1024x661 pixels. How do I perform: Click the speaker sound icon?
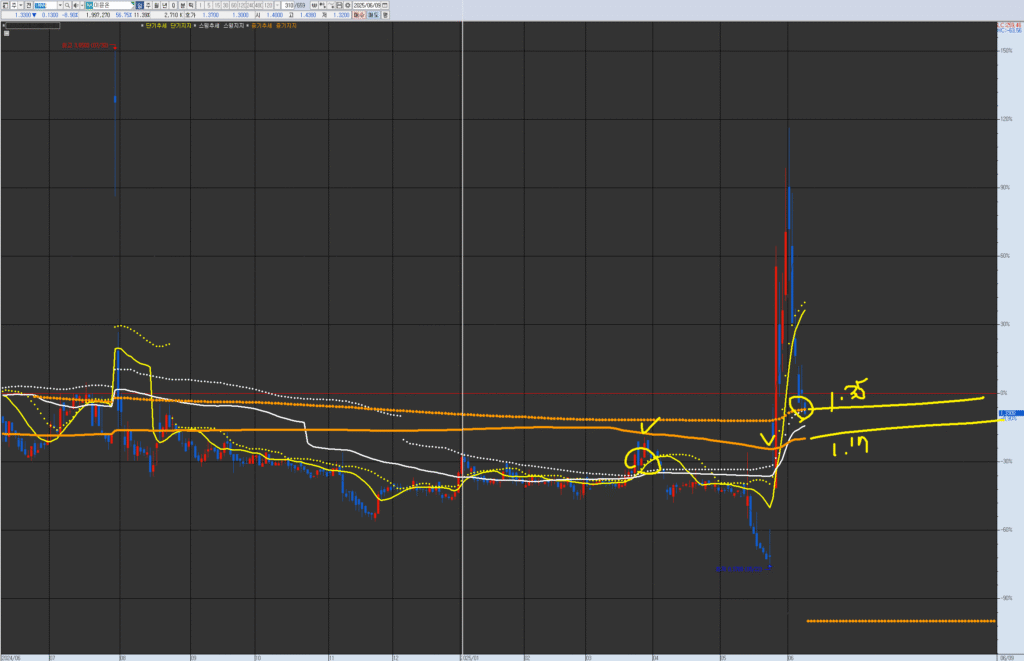pos(76,5)
